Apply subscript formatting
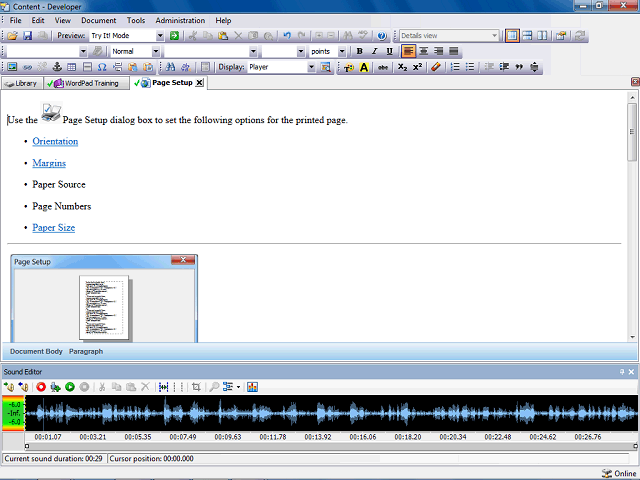 coord(402,67)
